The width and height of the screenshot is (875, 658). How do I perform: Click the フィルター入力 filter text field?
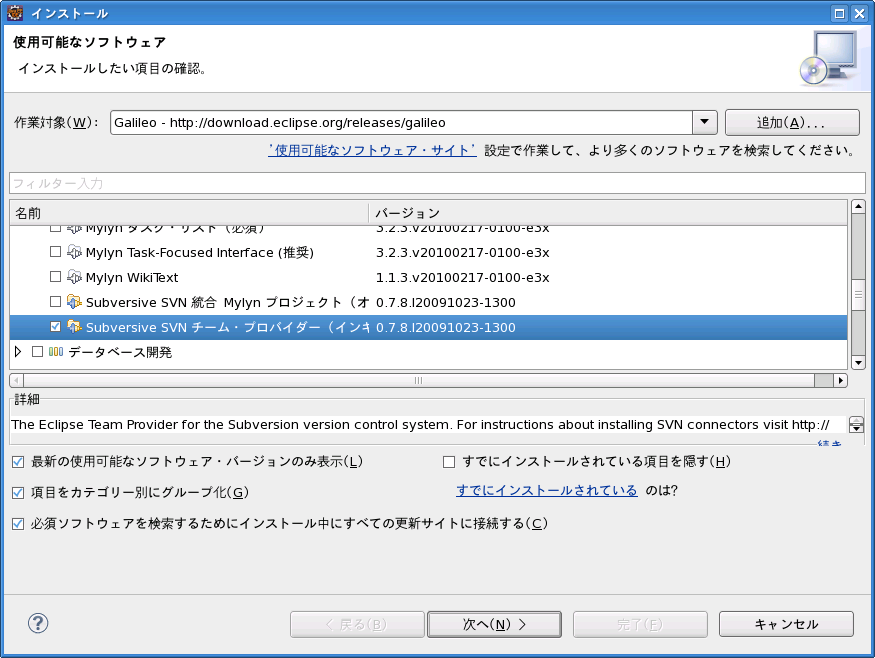coord(437,183)
